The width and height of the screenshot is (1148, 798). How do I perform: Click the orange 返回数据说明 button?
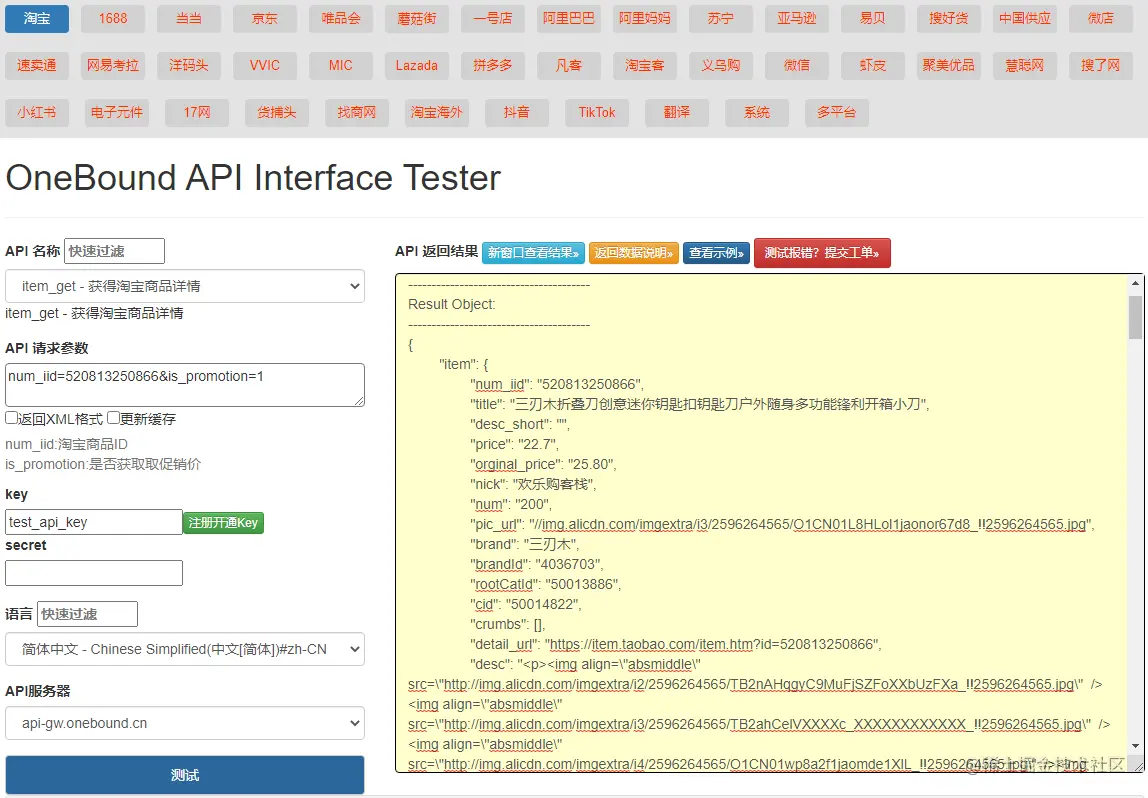(x=634, y=253)
